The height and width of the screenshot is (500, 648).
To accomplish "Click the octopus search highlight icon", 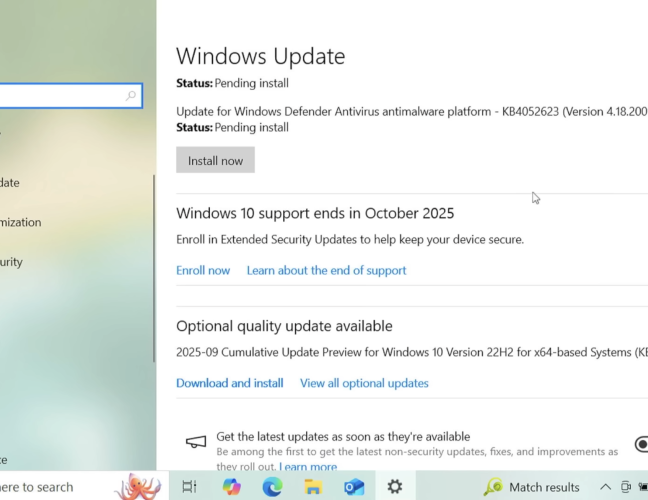I will pyautogui.click(x=137, y=486).
